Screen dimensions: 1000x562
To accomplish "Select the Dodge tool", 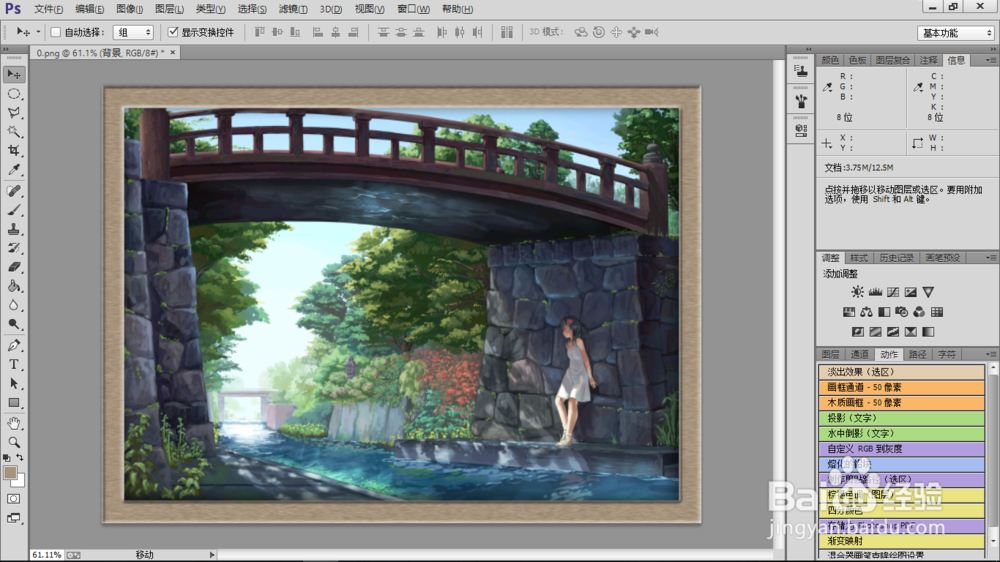I will [x=13, y=324].
